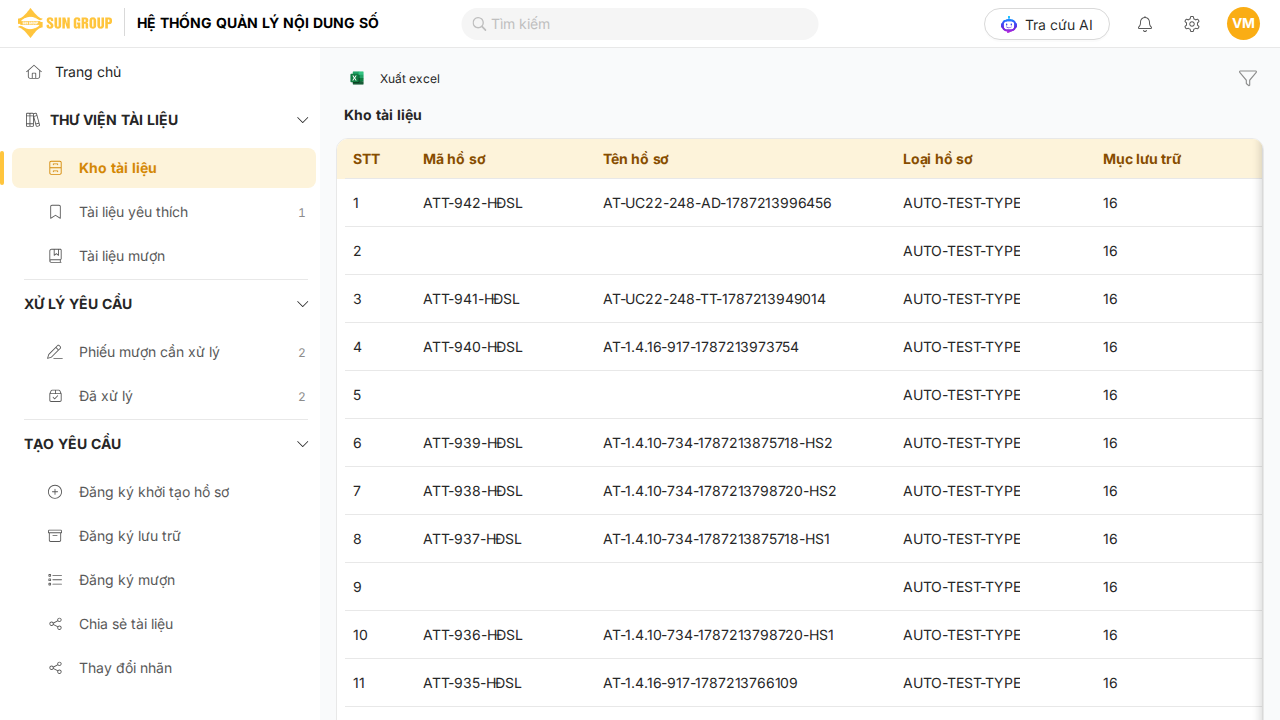The image size is (1280, 720).
Task: Open the VM user avatar menu
Action: [x=1243, y=23]
